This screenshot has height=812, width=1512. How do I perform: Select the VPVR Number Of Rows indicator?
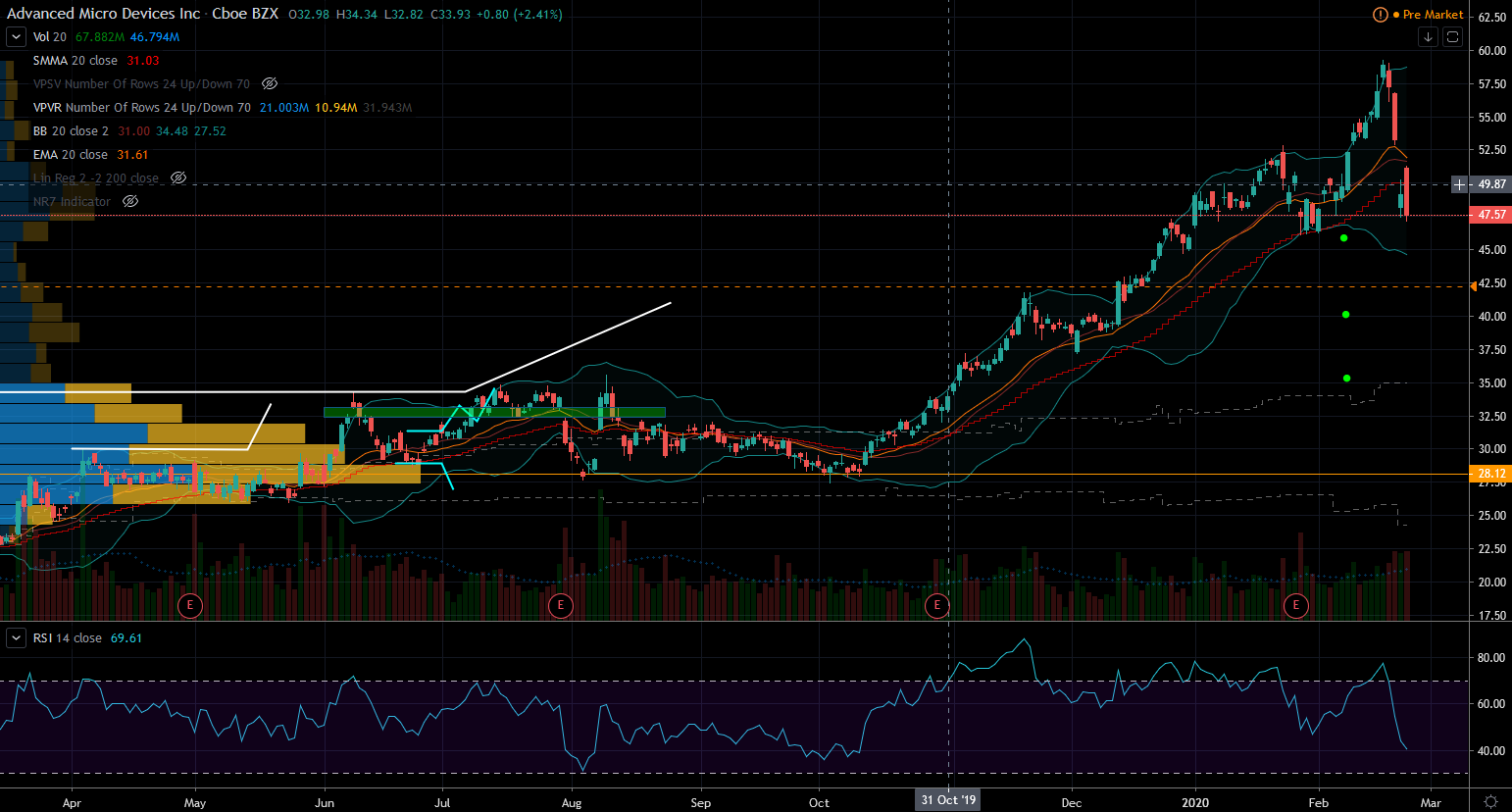pos(142,108)
